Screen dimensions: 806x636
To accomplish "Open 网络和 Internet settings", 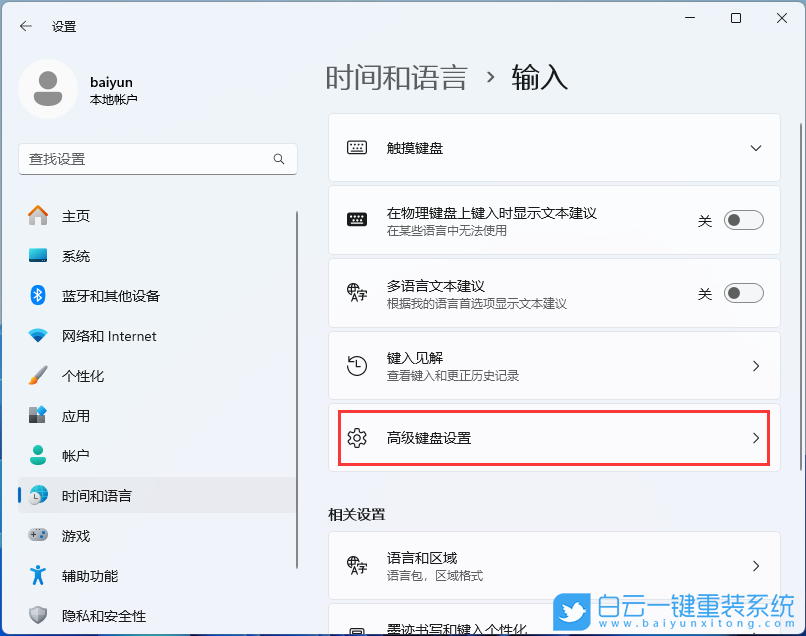I will [110, 336].
